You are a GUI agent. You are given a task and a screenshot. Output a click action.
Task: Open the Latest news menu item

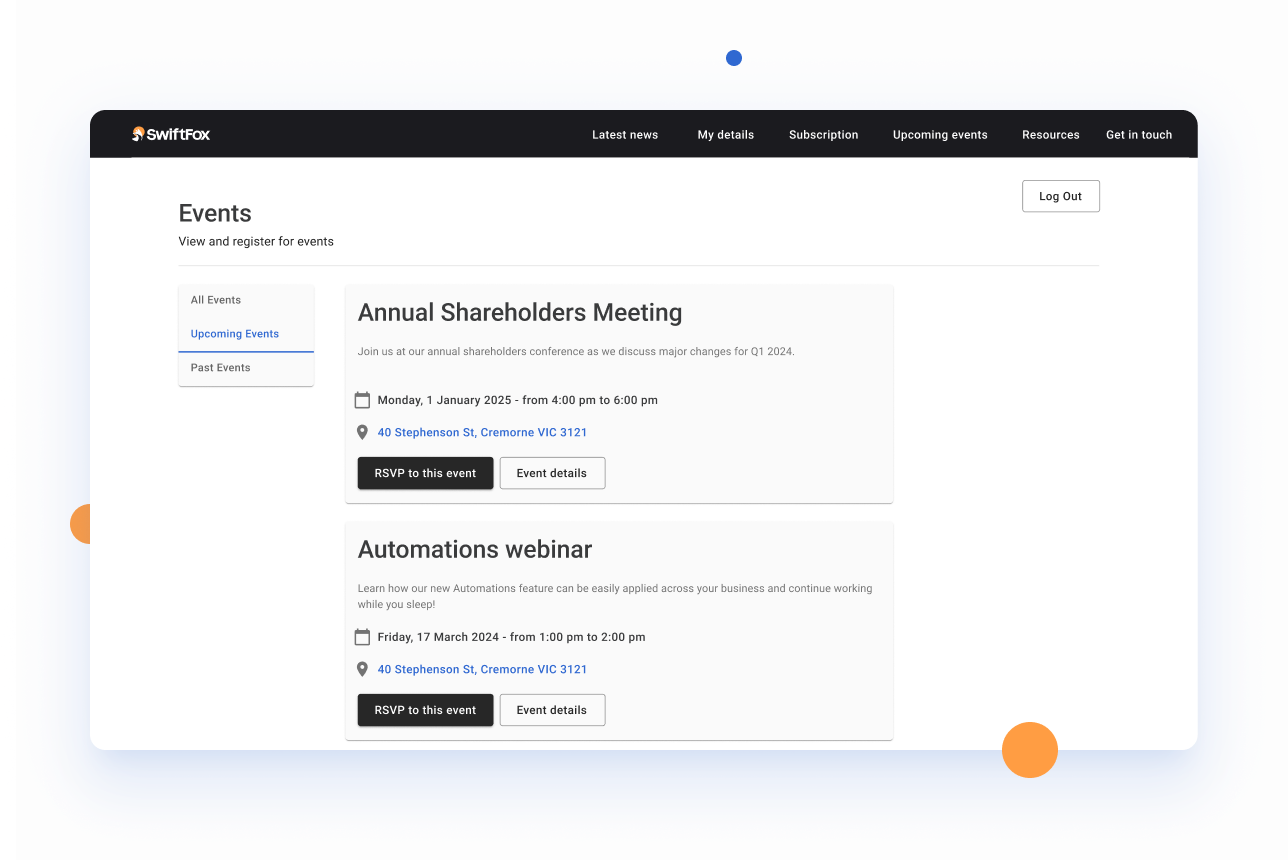click(624, 134)
